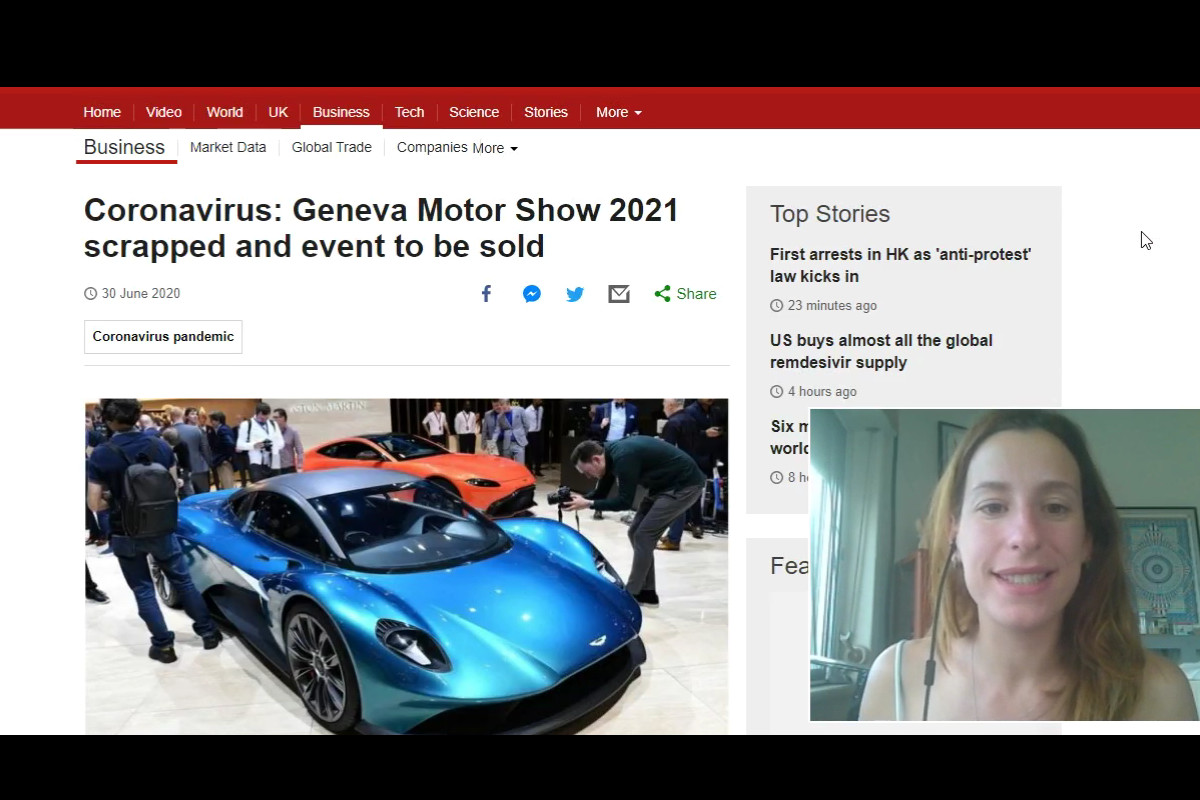Open Companies sub-navigation link
The height and width of the screenshot is (800, 1200).
[x=432, y=147]
